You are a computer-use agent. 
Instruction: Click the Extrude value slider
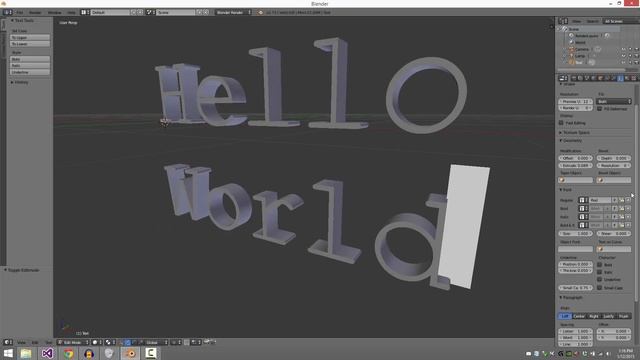coord(576,165)
